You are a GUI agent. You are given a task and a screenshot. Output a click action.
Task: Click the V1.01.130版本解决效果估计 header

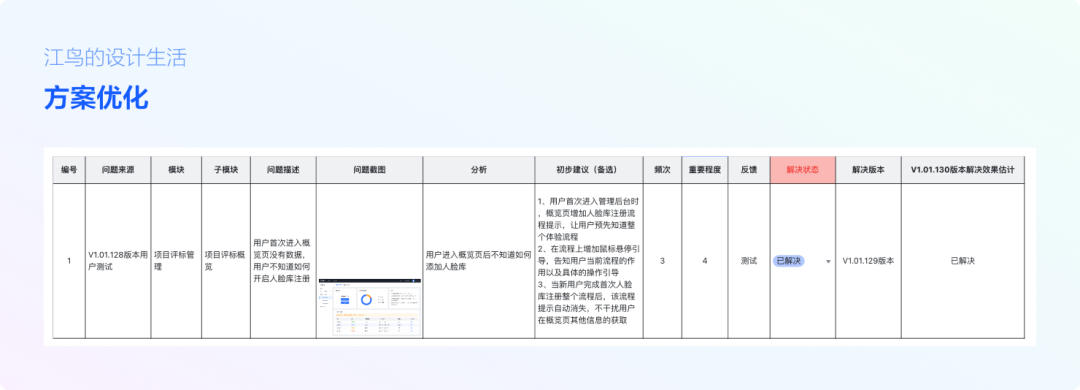click(x=962, y=170)
